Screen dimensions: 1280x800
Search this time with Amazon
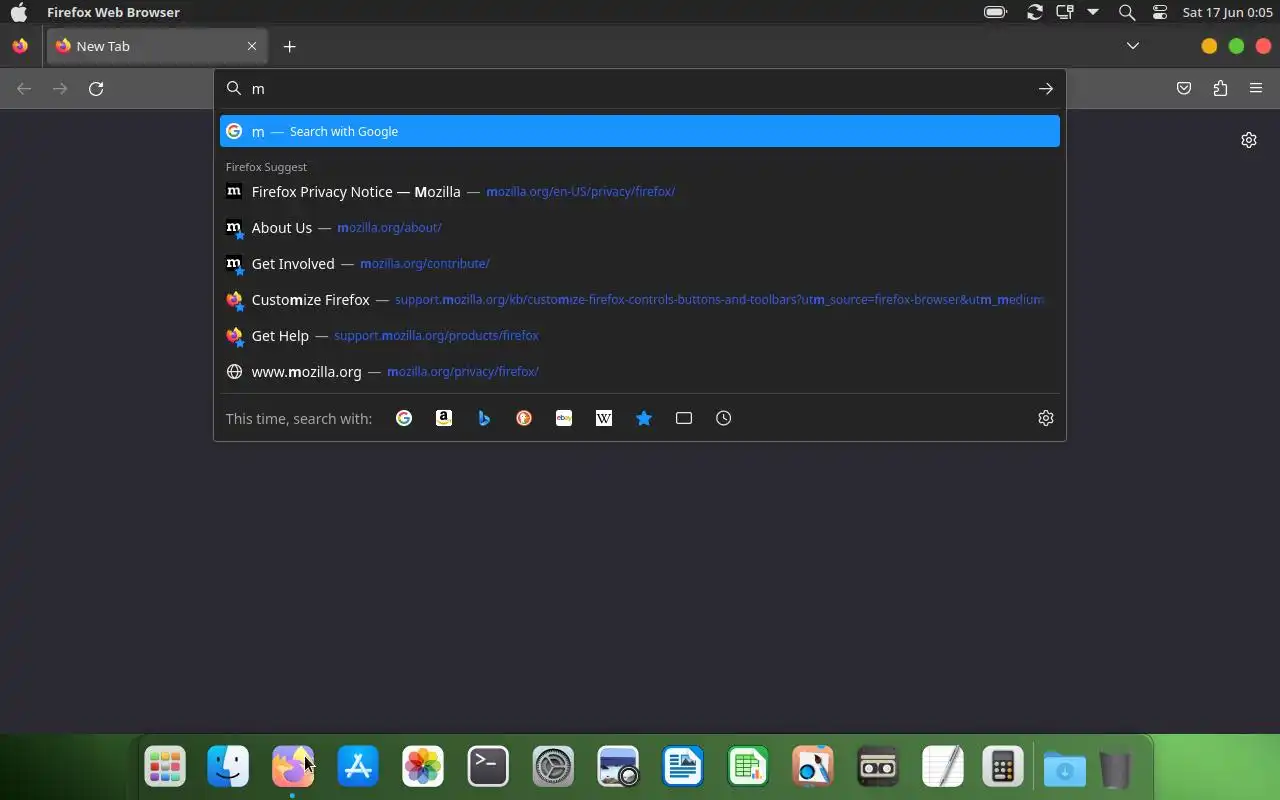(444, 418)
